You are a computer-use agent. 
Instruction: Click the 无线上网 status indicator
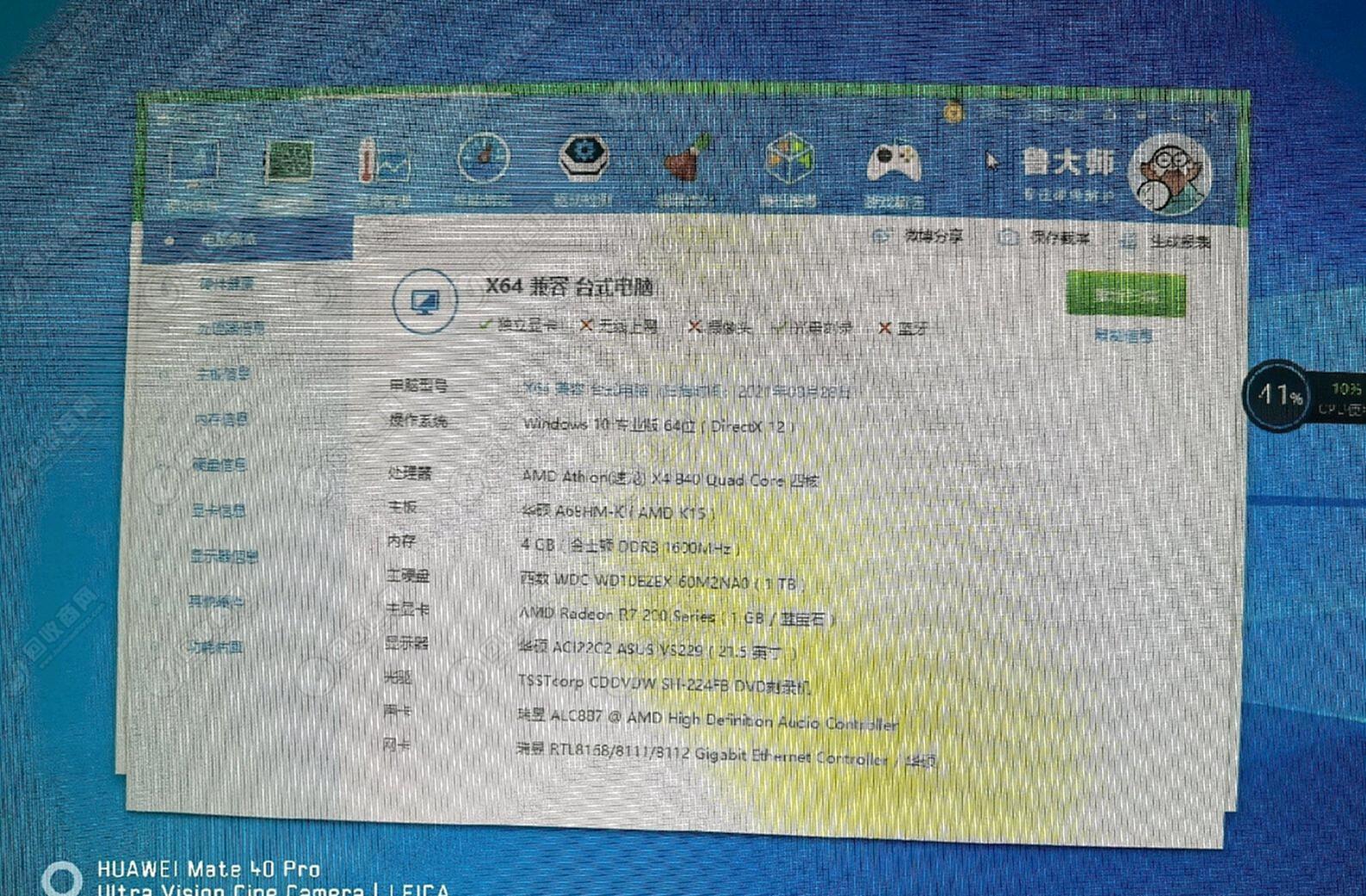click(x=621, y=325)
